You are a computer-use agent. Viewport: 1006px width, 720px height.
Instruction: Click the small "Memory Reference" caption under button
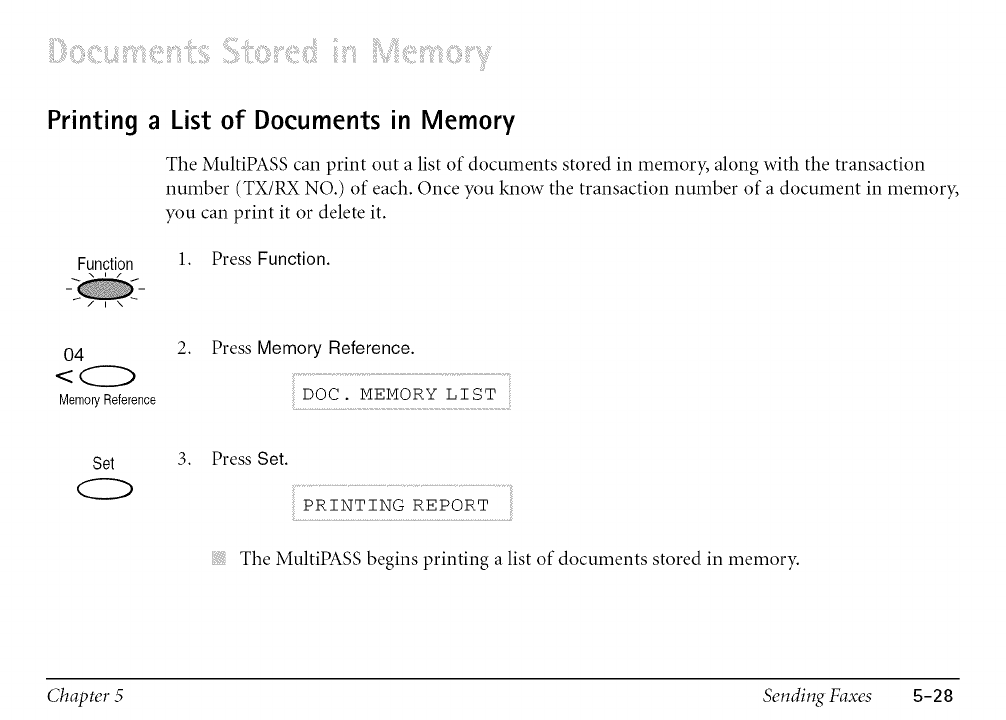[x=105, y=400]
